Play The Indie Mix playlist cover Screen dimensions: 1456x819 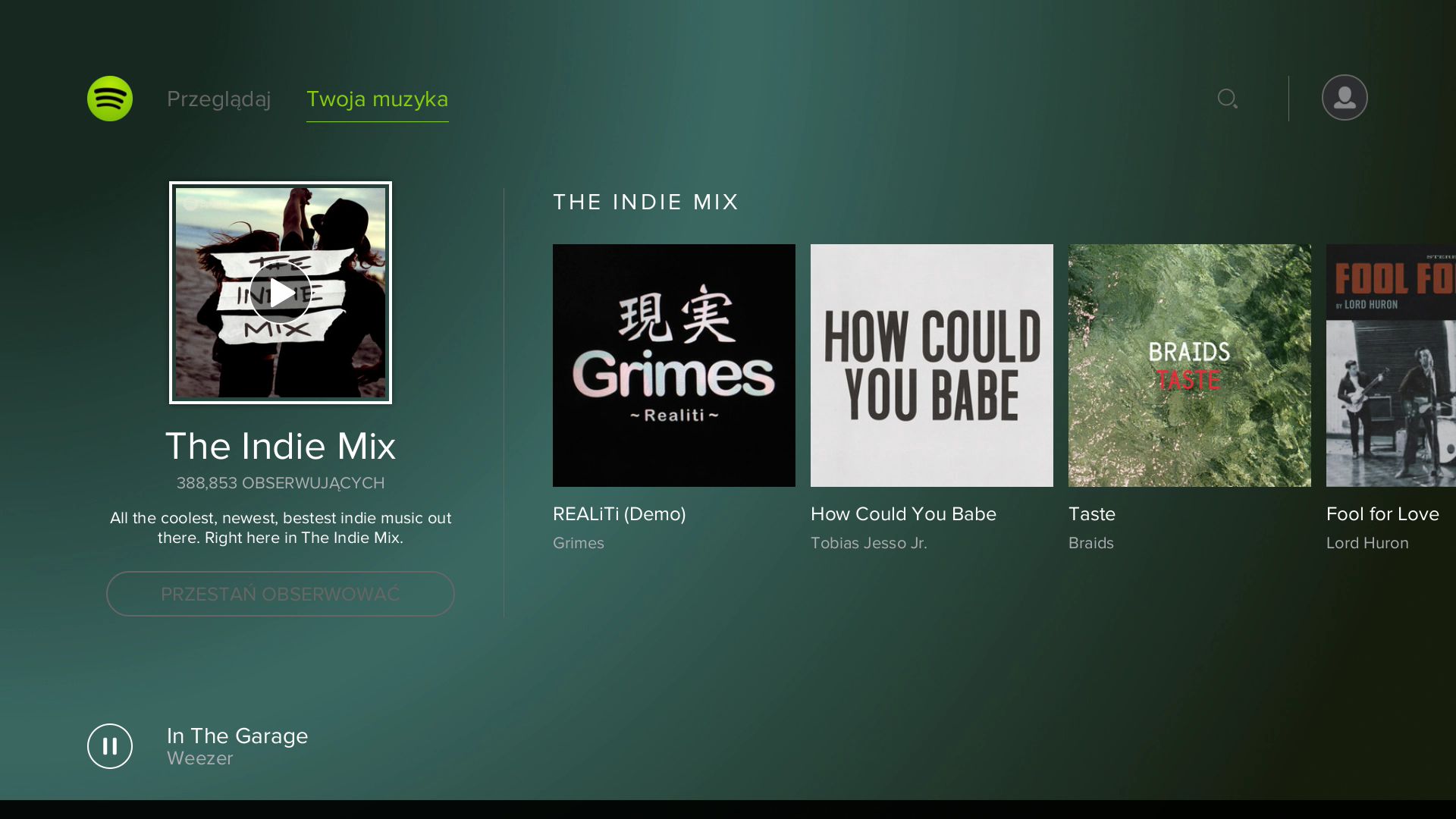click(x=281, y=293)
